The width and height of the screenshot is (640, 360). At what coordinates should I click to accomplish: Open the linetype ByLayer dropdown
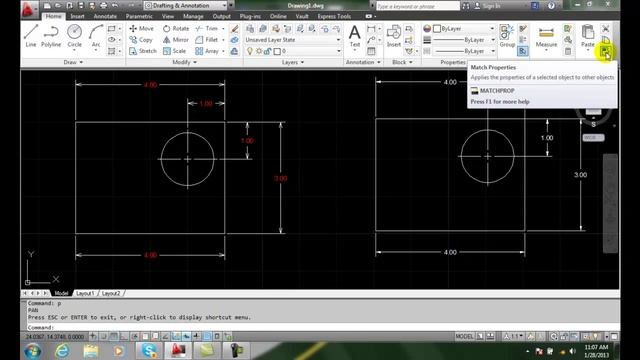coord(464,51)
